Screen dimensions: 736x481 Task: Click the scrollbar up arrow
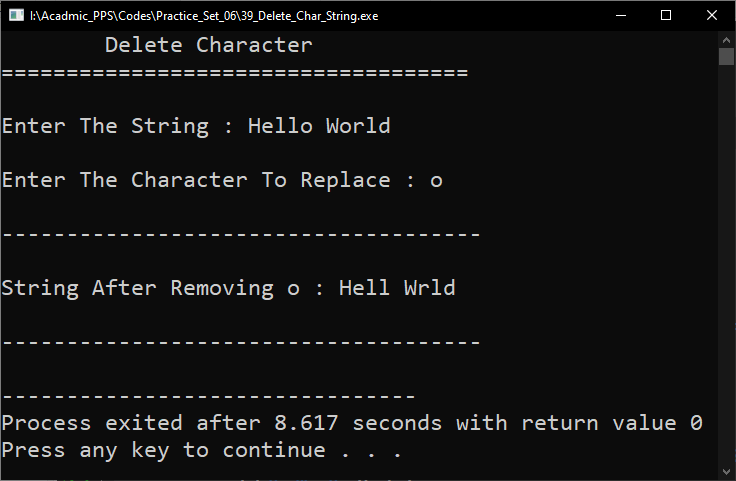(x=727, y=38)
